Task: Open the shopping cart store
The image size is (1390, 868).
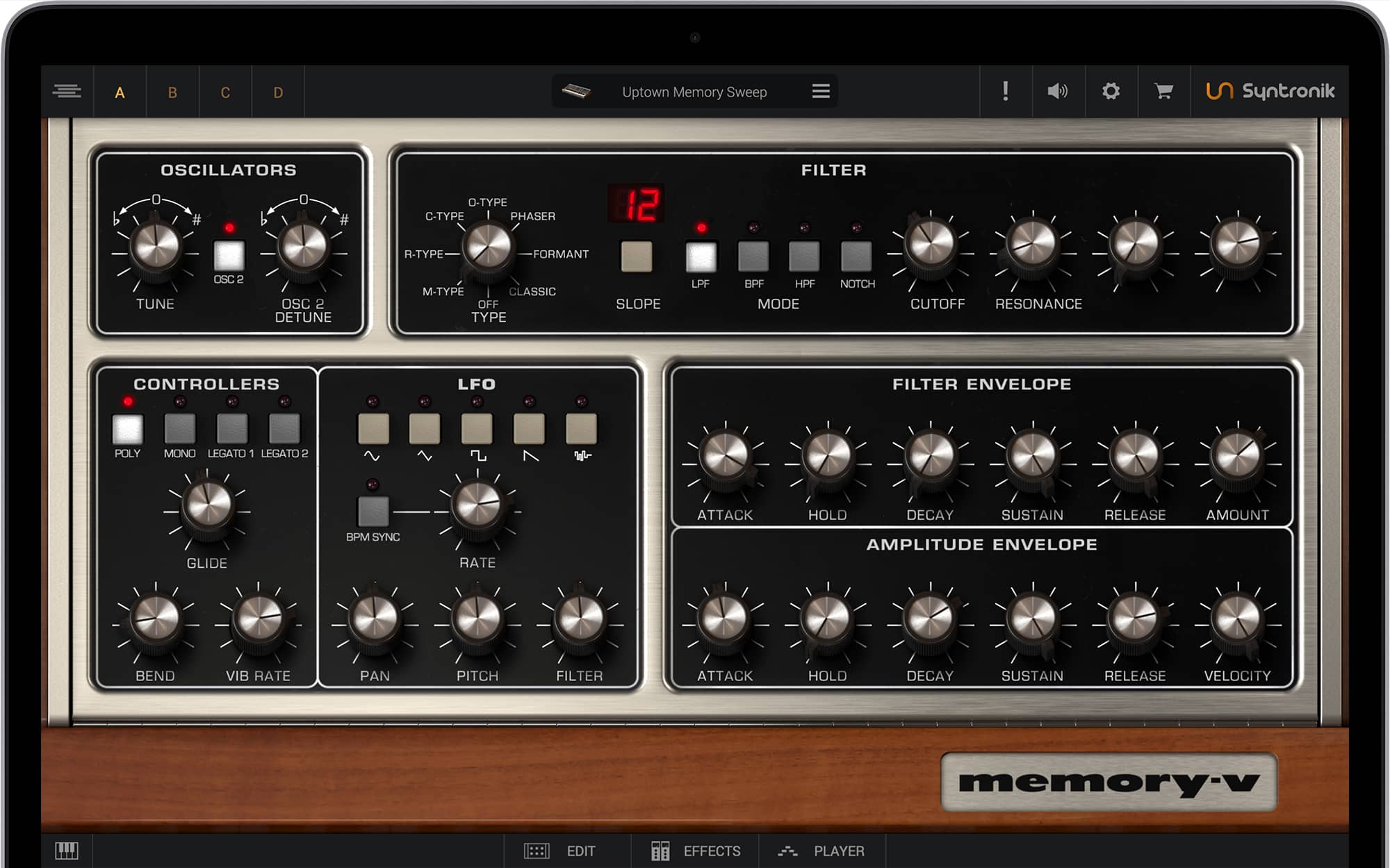Action: point(1163,91)
